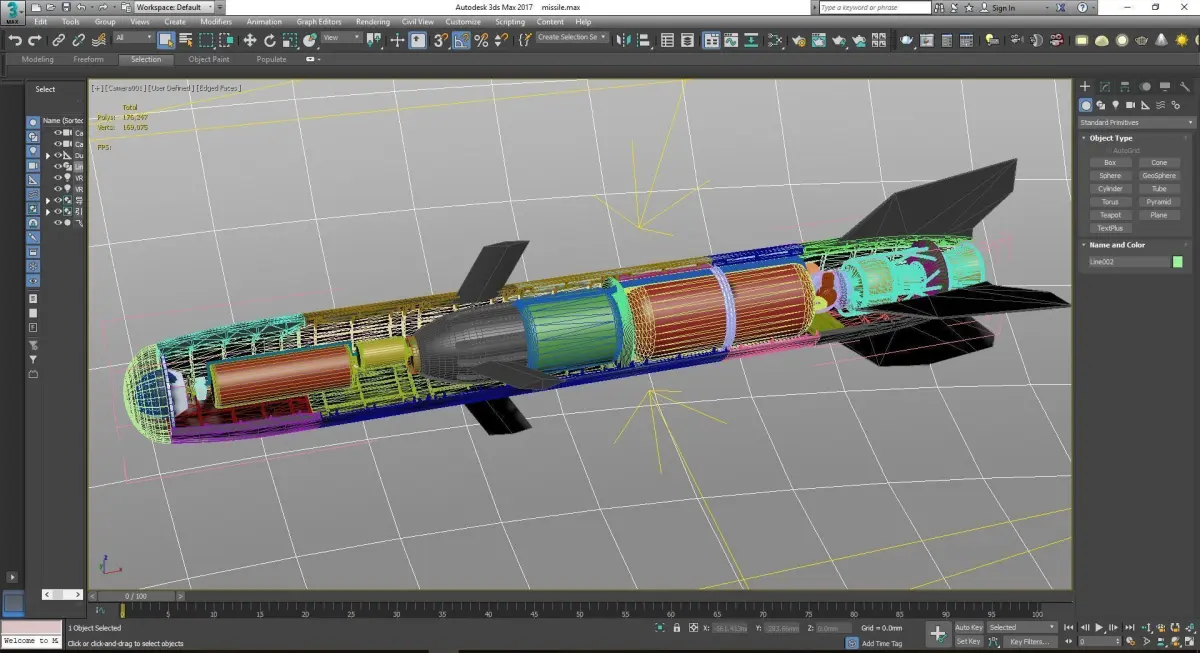1200x653 pixels.
Task: Click the Teapot primitive button
Action: [x=1109, y=215]
